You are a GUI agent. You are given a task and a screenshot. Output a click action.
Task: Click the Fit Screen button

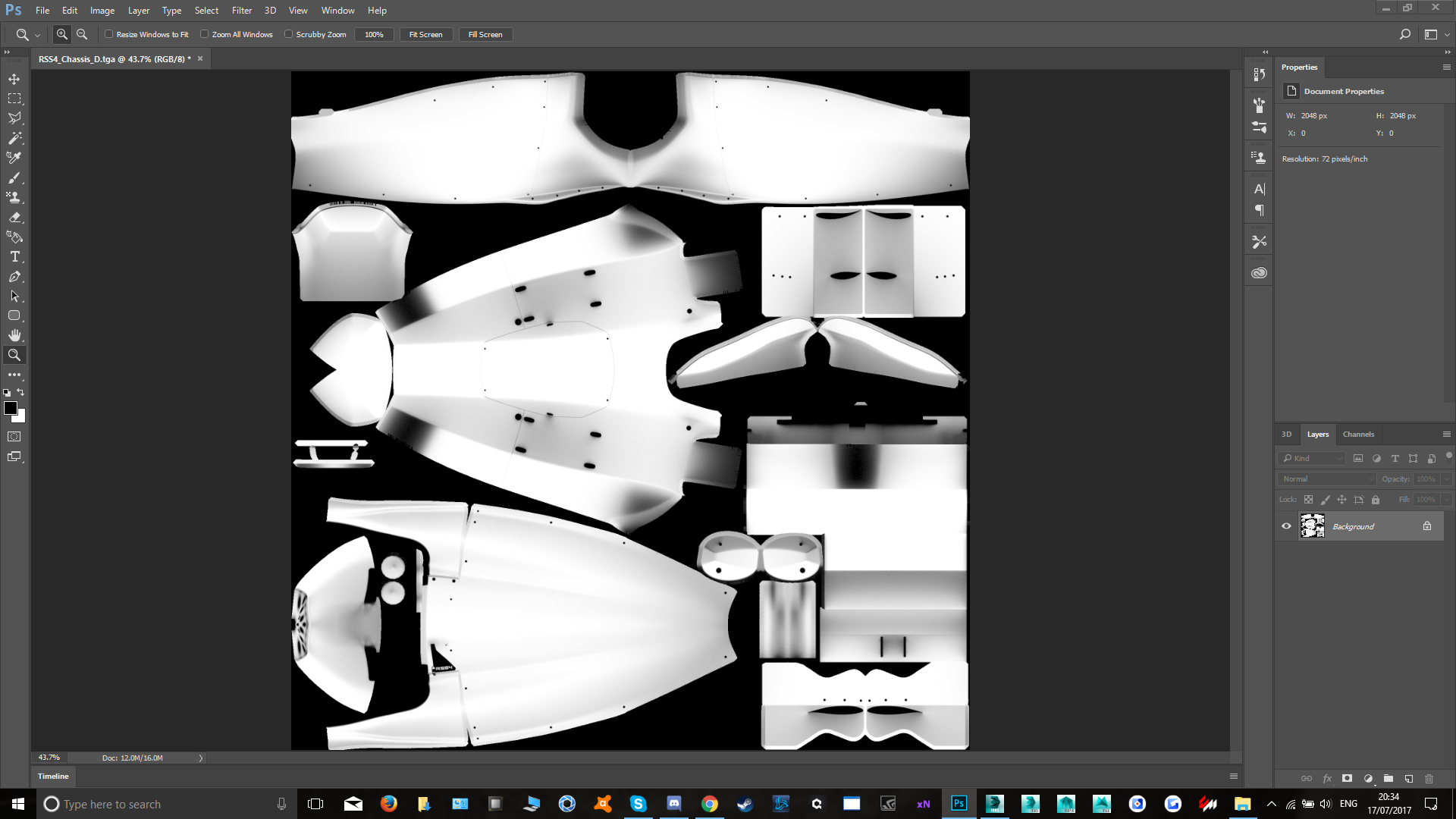pos(425,34)
